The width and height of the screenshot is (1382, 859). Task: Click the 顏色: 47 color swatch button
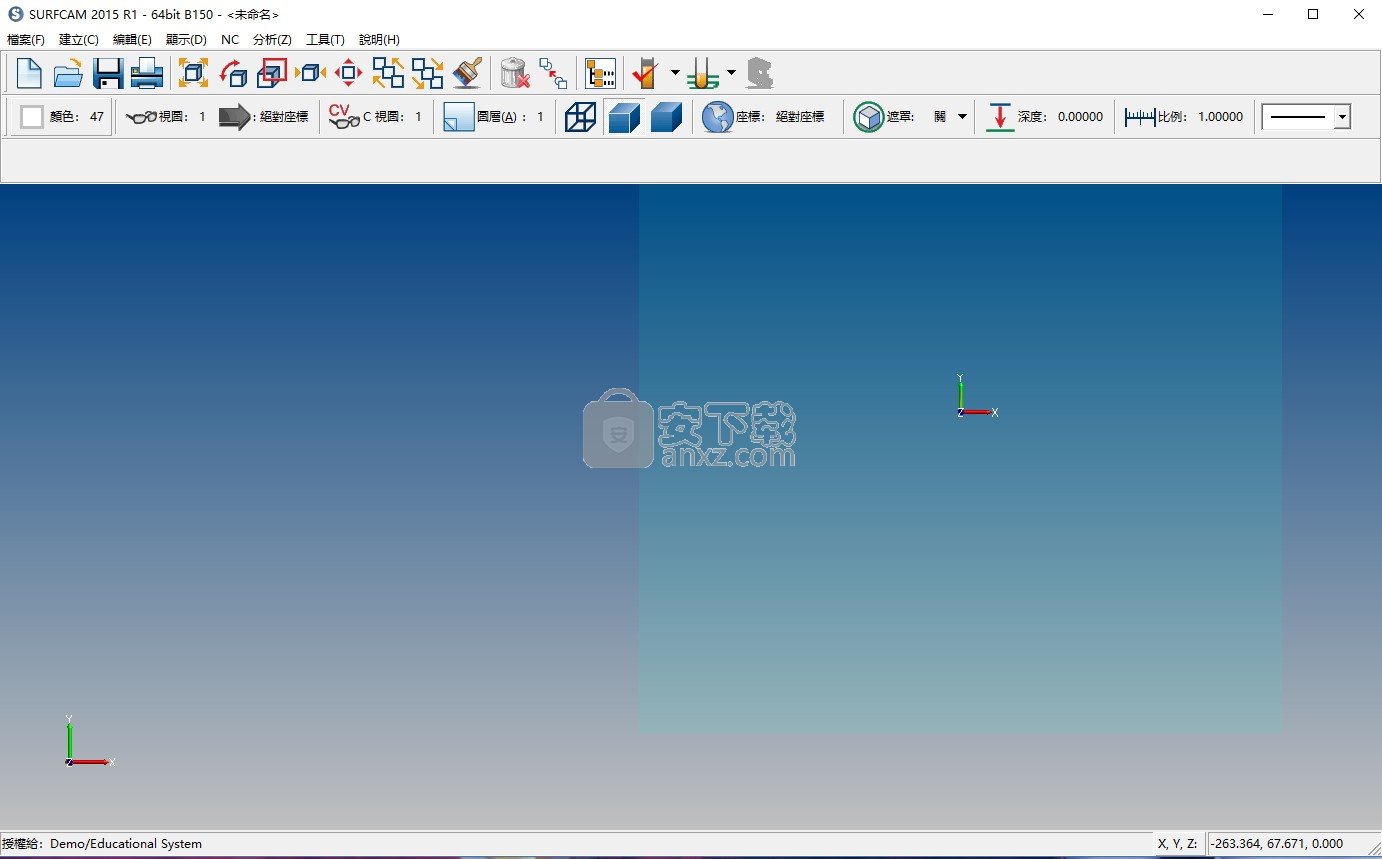point(61,117)
